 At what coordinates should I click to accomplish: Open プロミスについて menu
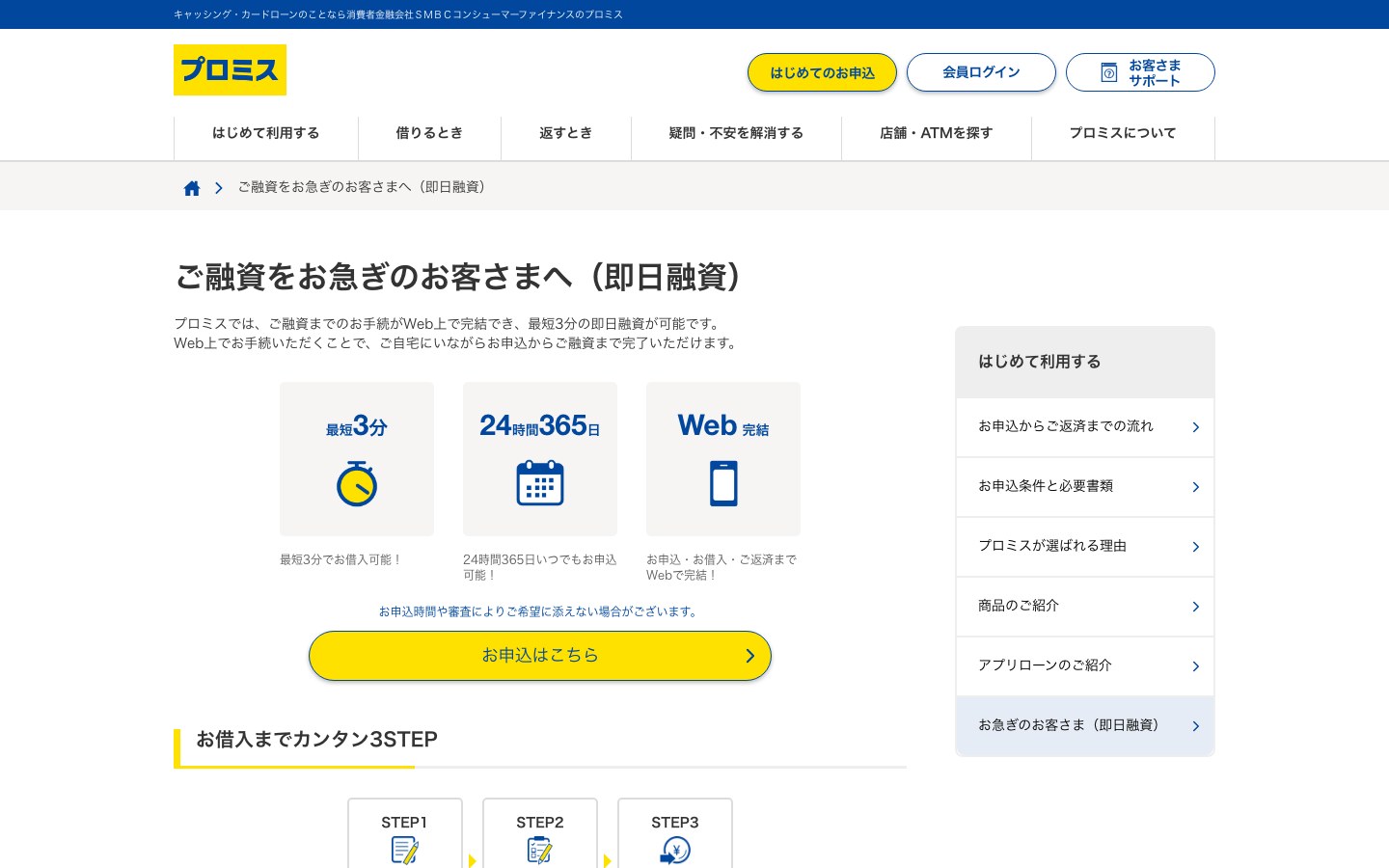[1123, 134]
